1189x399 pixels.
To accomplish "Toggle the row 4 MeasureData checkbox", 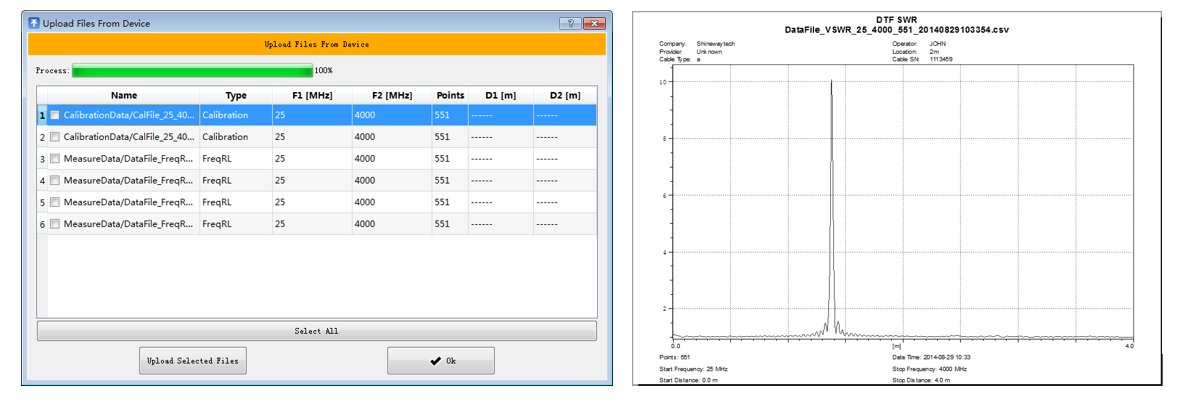I will tap(55, 181).
